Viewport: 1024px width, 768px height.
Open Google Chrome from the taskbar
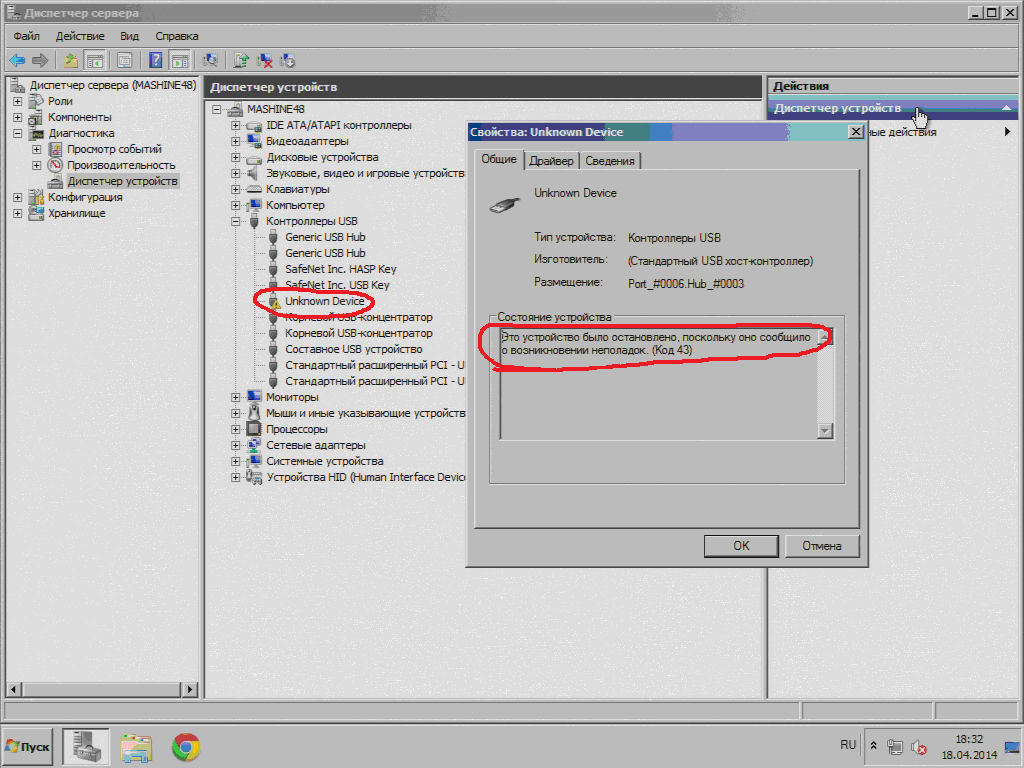185,746
